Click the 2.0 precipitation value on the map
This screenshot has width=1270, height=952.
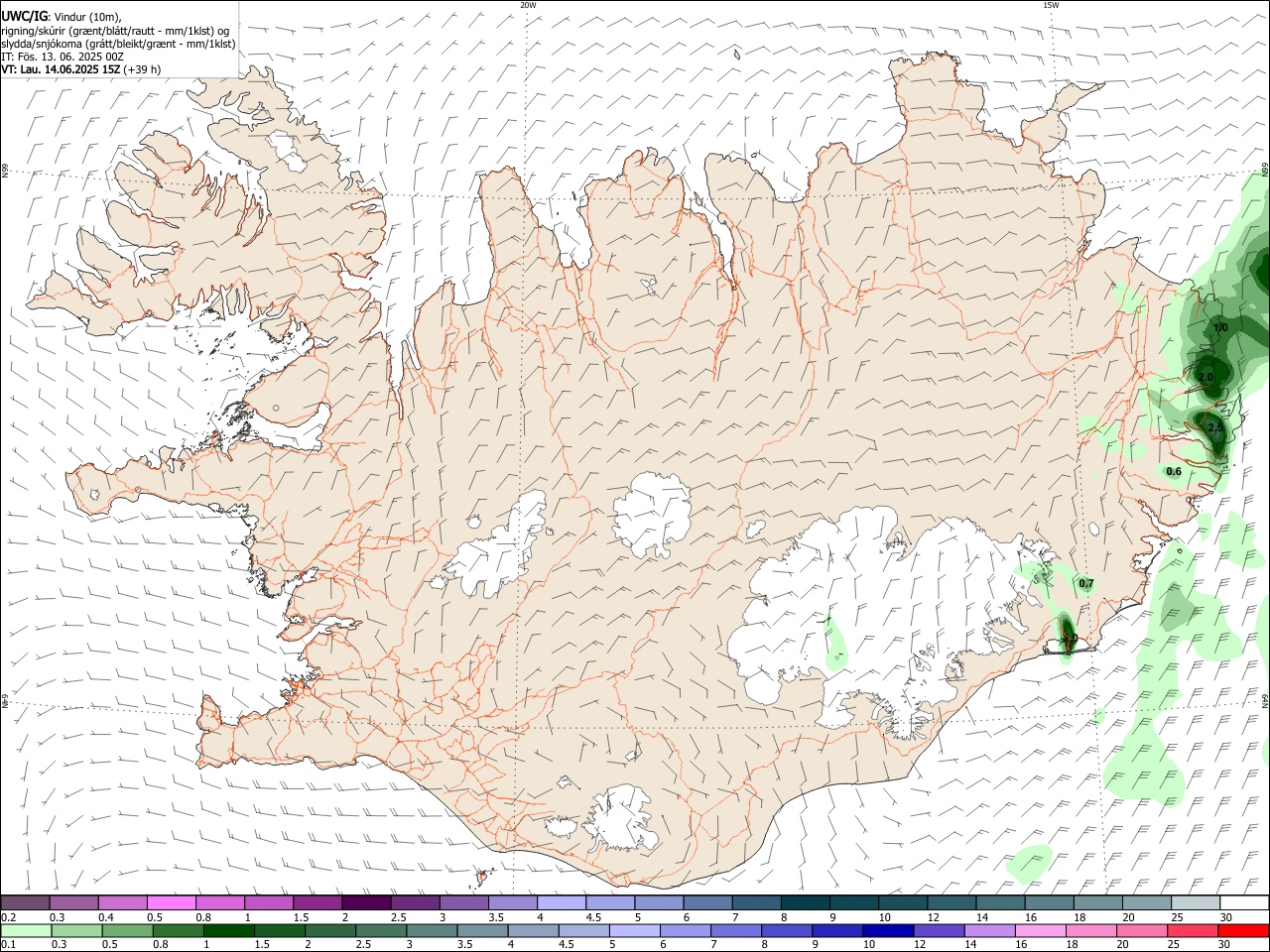1206,378
